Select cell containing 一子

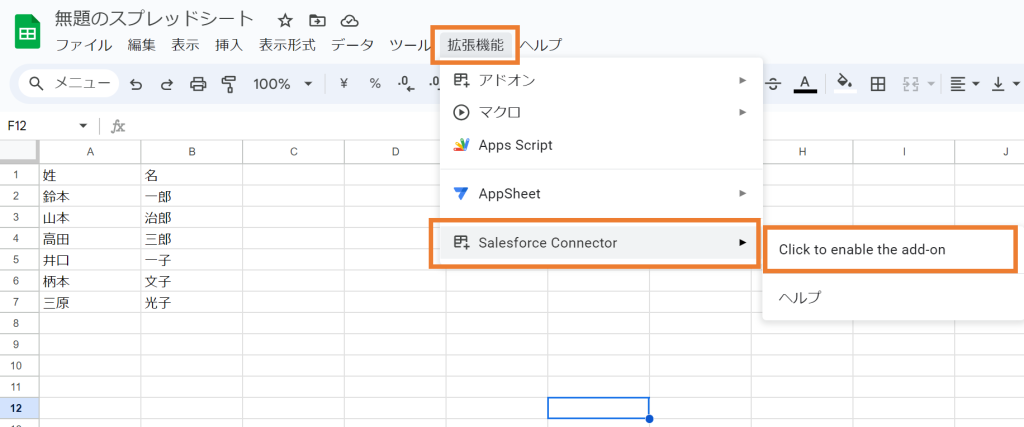tap(192, 260)
